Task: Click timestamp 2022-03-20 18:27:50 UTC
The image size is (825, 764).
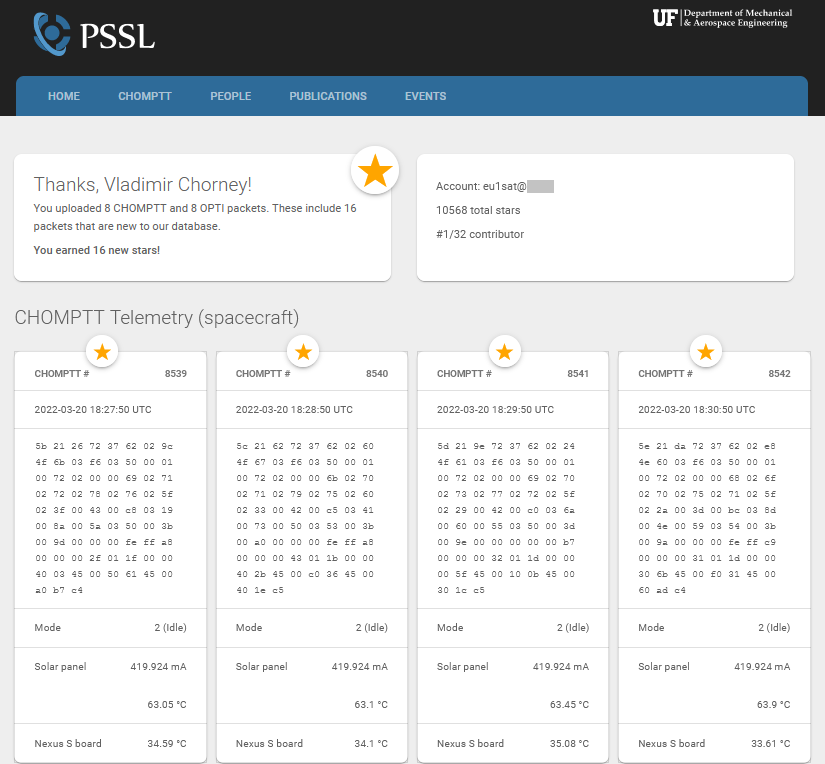Action: pyautogui.click(x=93, y=409)
